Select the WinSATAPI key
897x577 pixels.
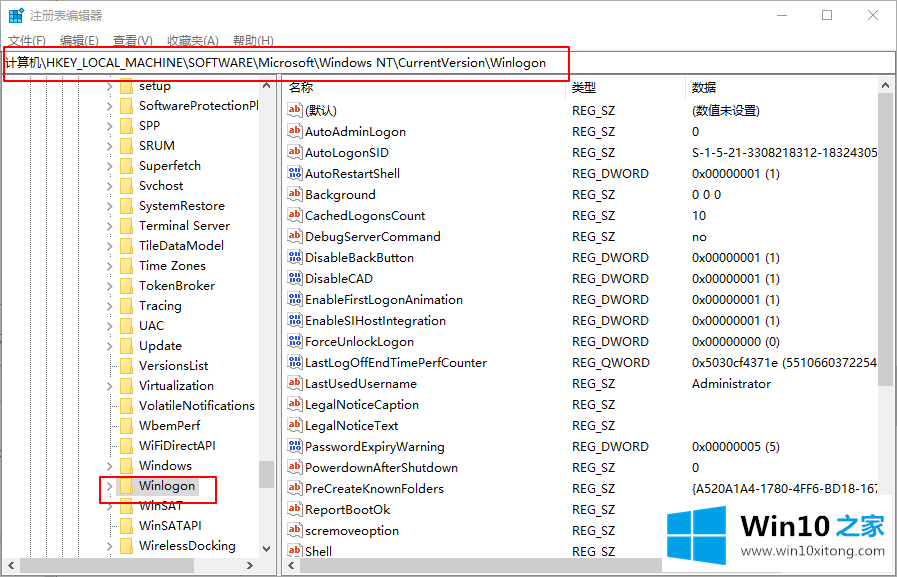[x=170, y=526]
